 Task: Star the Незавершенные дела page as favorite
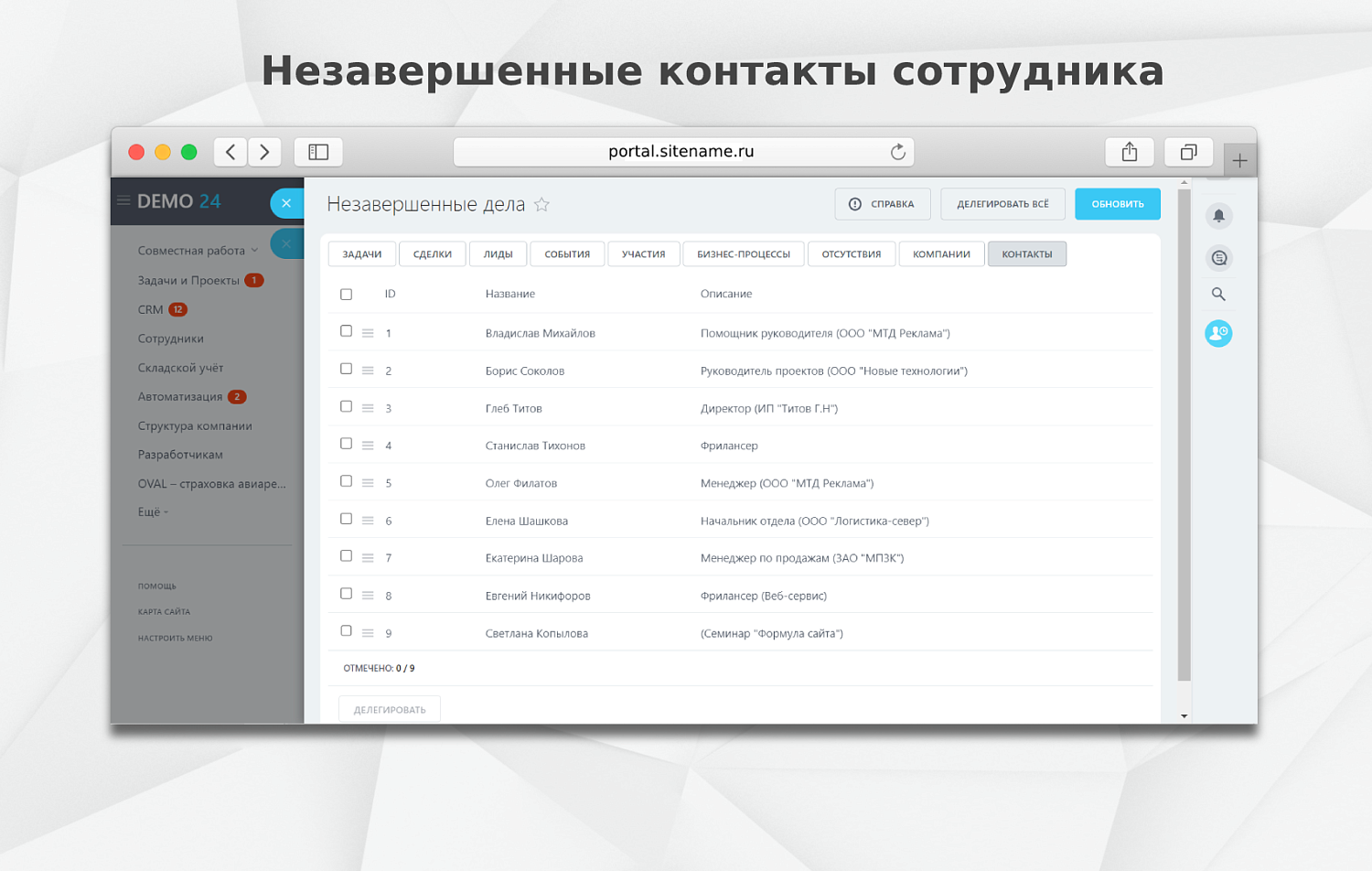[542, 205]
